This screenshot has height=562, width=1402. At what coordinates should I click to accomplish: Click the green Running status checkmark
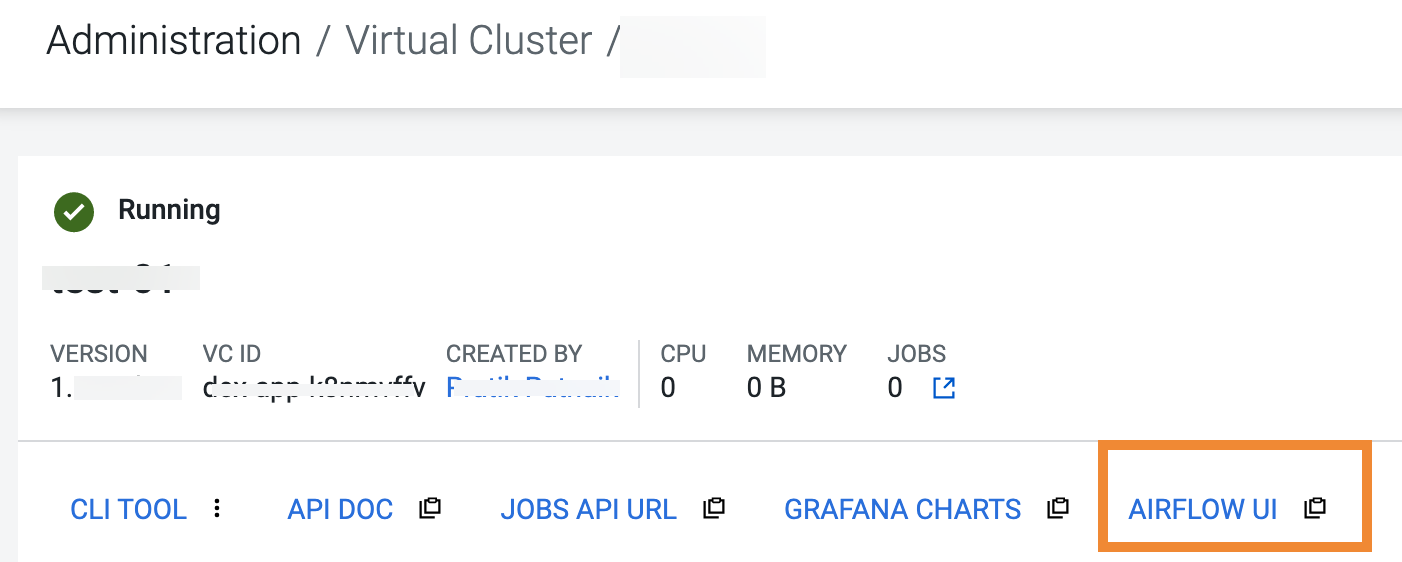click(74, 211)
